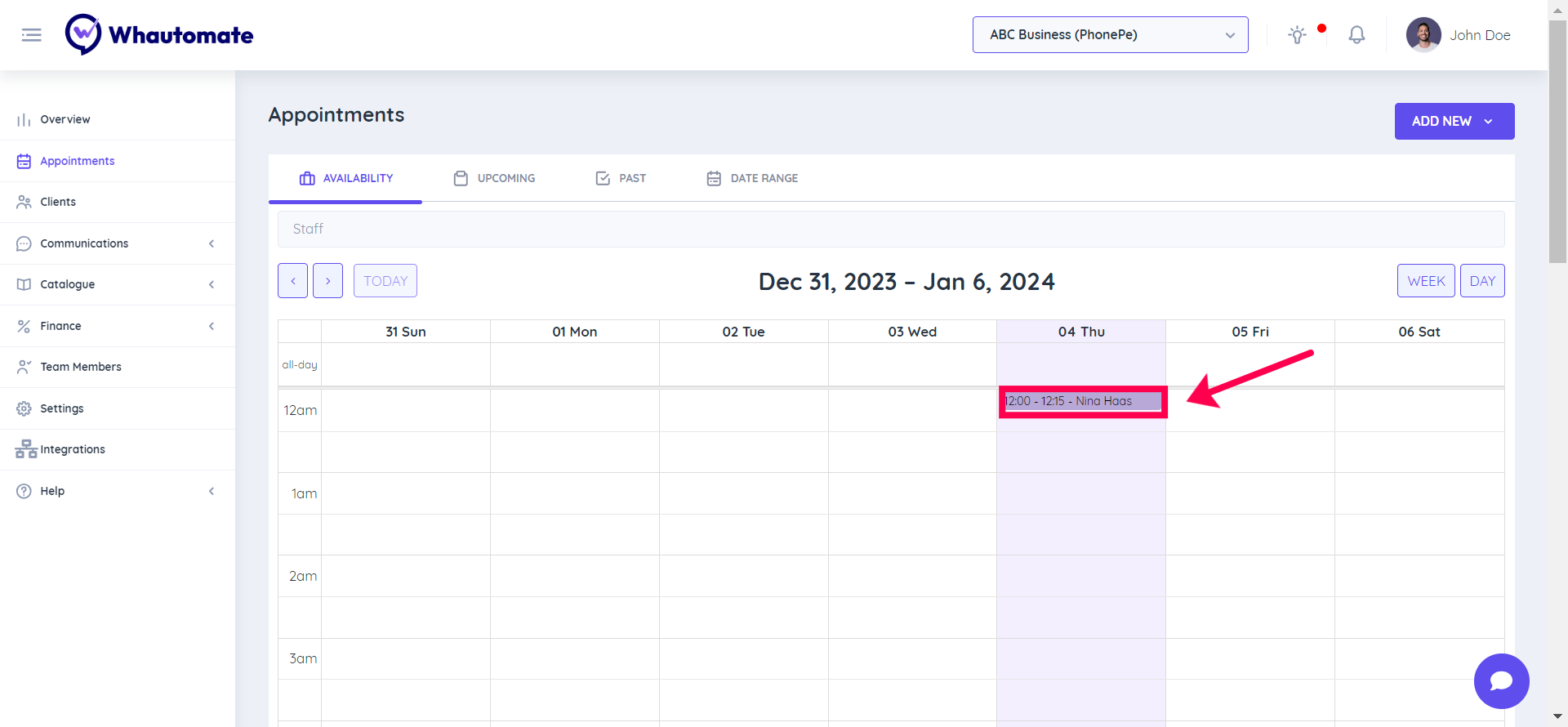Switch calendar to DAY view
The width and height of the screenshot is (1568, 727).
tap(1481, 281)
